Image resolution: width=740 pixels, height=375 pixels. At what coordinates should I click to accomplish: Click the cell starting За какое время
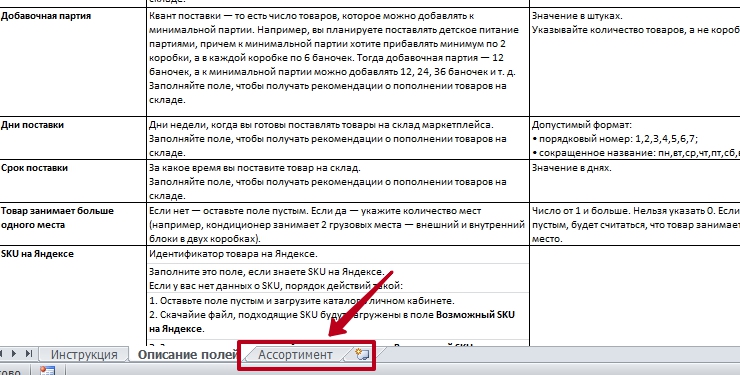click(x=338, y=181)
